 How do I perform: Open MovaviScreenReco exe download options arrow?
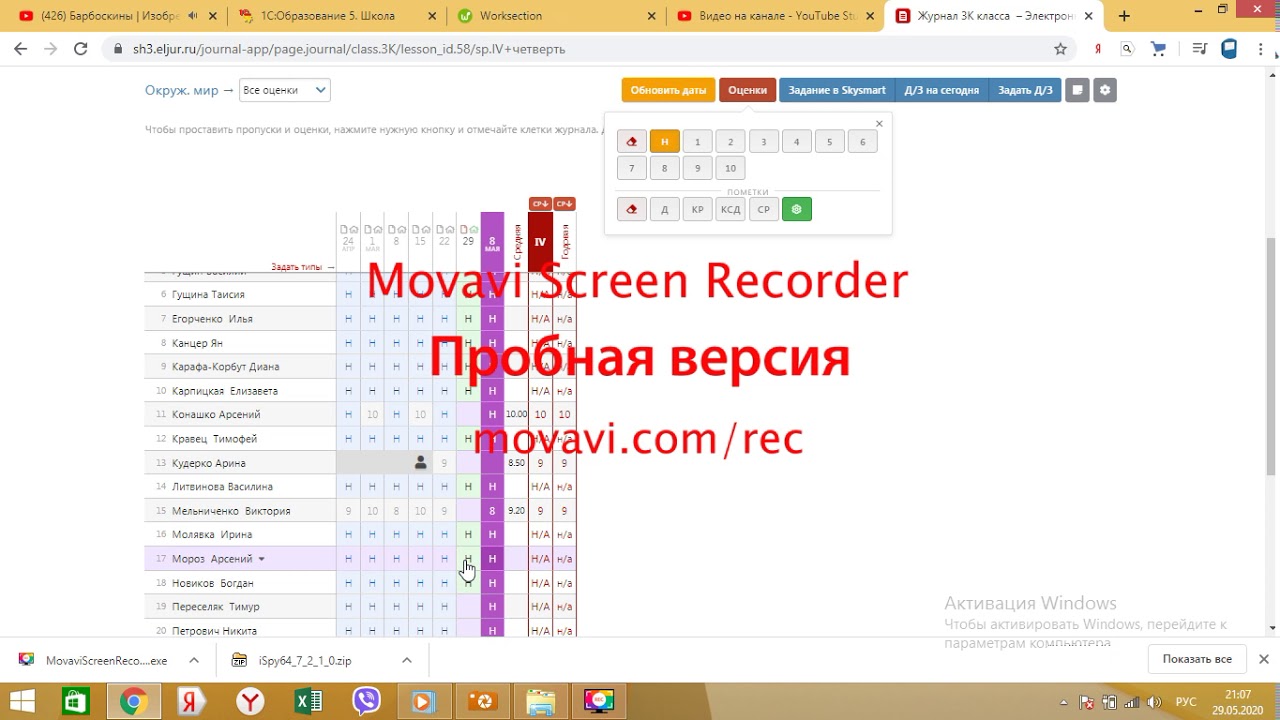[x=194, y=660]
